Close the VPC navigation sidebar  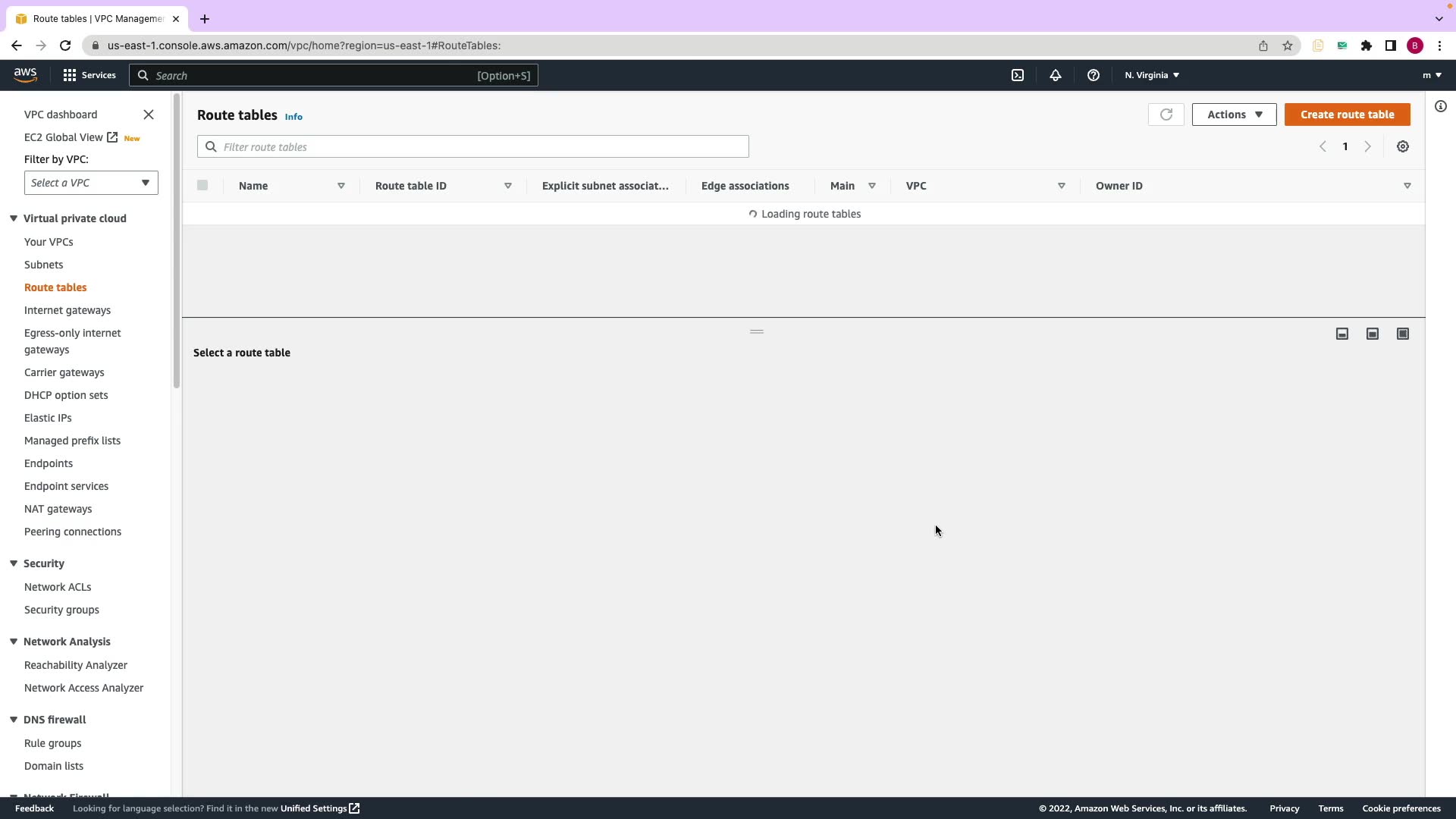[149, 115]
